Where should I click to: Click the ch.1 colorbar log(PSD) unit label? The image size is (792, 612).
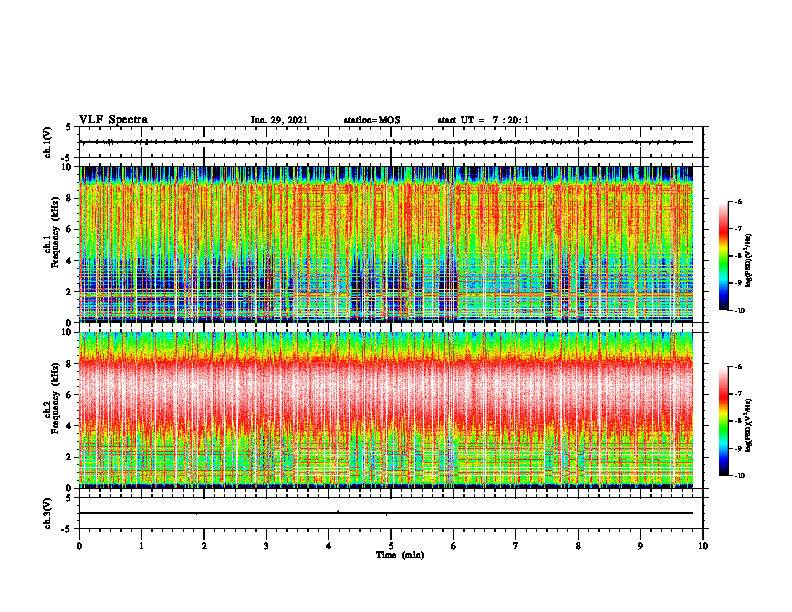click(x=749, y=260)
